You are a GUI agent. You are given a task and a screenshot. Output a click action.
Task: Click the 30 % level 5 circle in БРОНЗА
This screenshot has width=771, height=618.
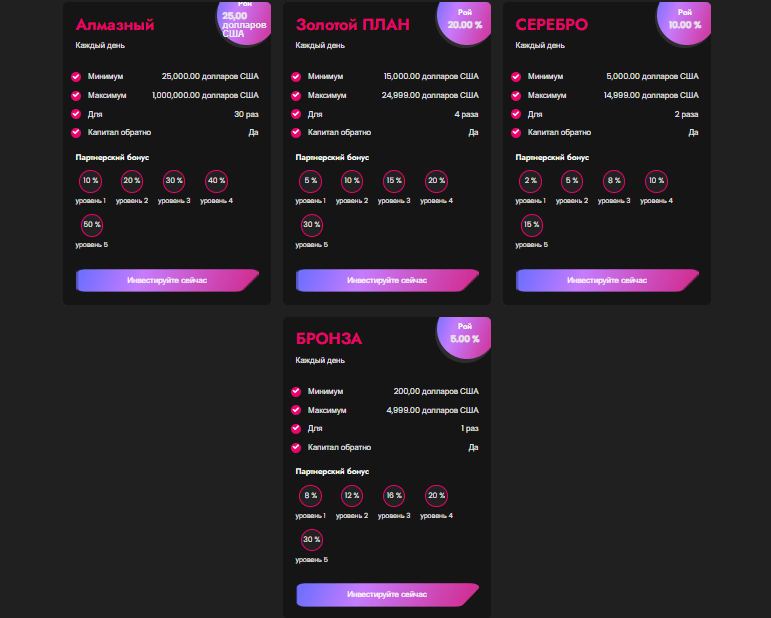tap(312, 540)
